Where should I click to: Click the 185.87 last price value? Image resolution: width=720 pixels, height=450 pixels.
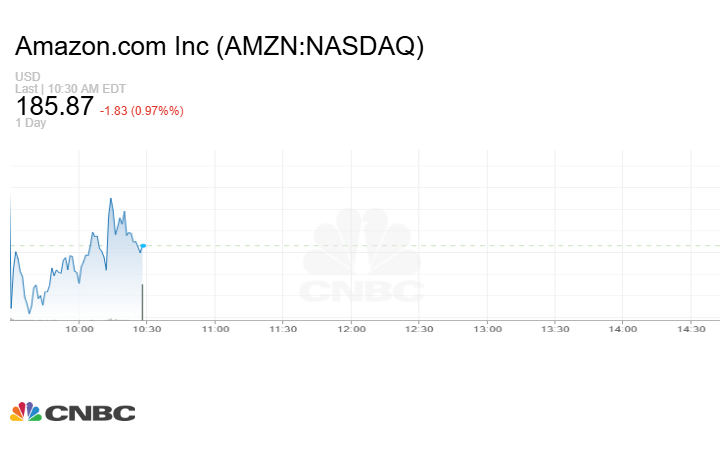(x=55, y=107)
